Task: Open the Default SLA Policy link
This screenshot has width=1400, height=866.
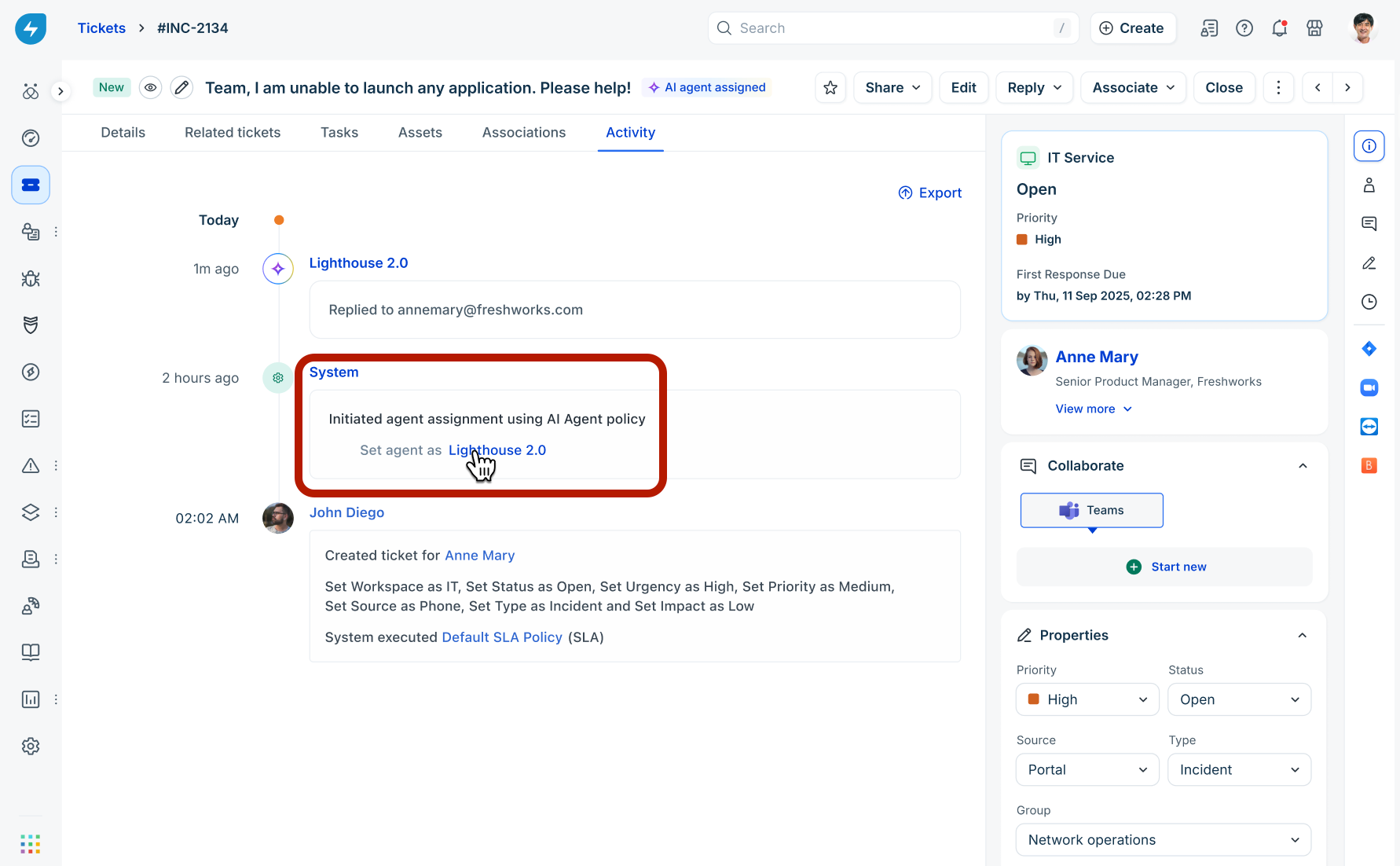Action: pos(502,637)
